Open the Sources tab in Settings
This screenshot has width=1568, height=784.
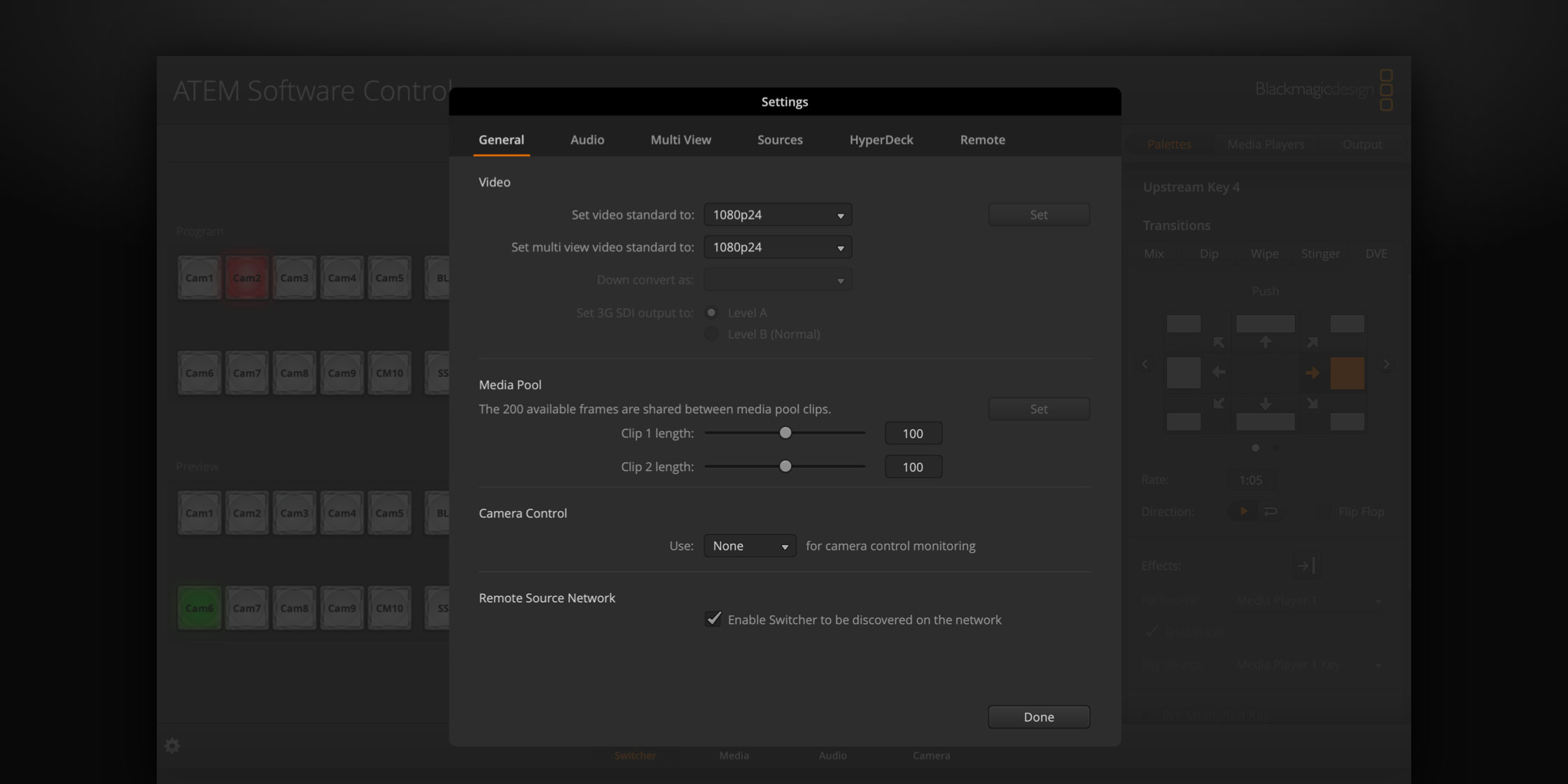point(780,139)
